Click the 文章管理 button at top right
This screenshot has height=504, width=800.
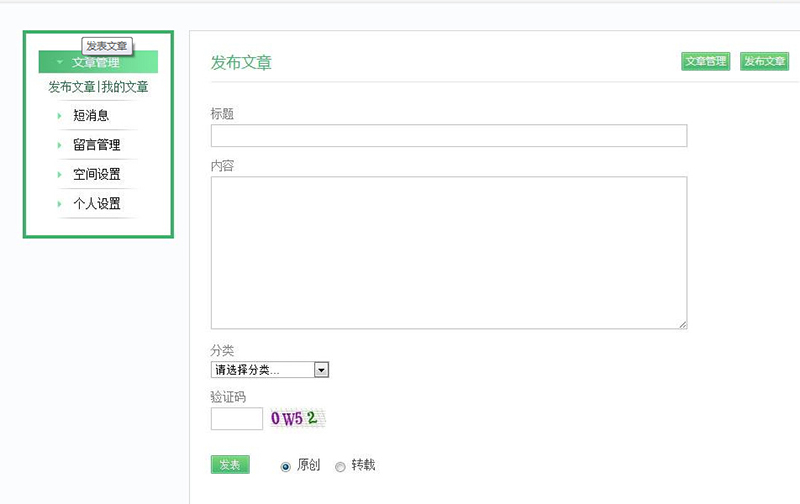click(x=706, y=61)
